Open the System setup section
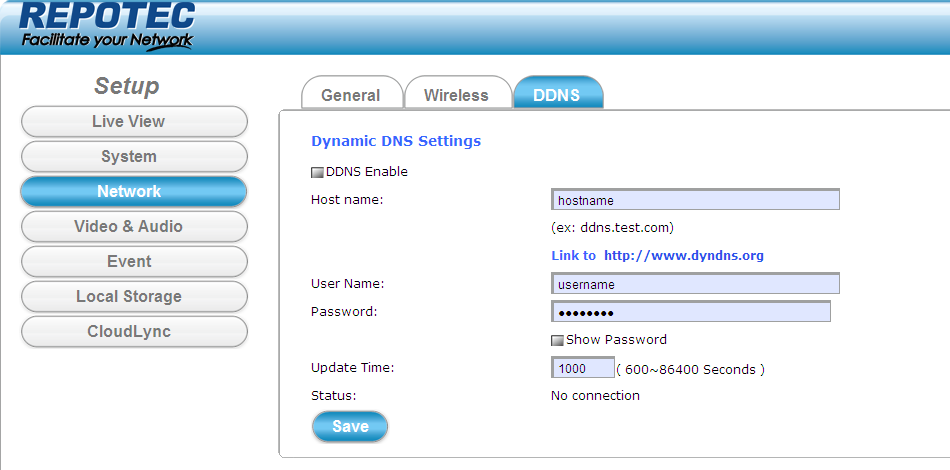The image size is (950, 470). click(x=134, y=157)
